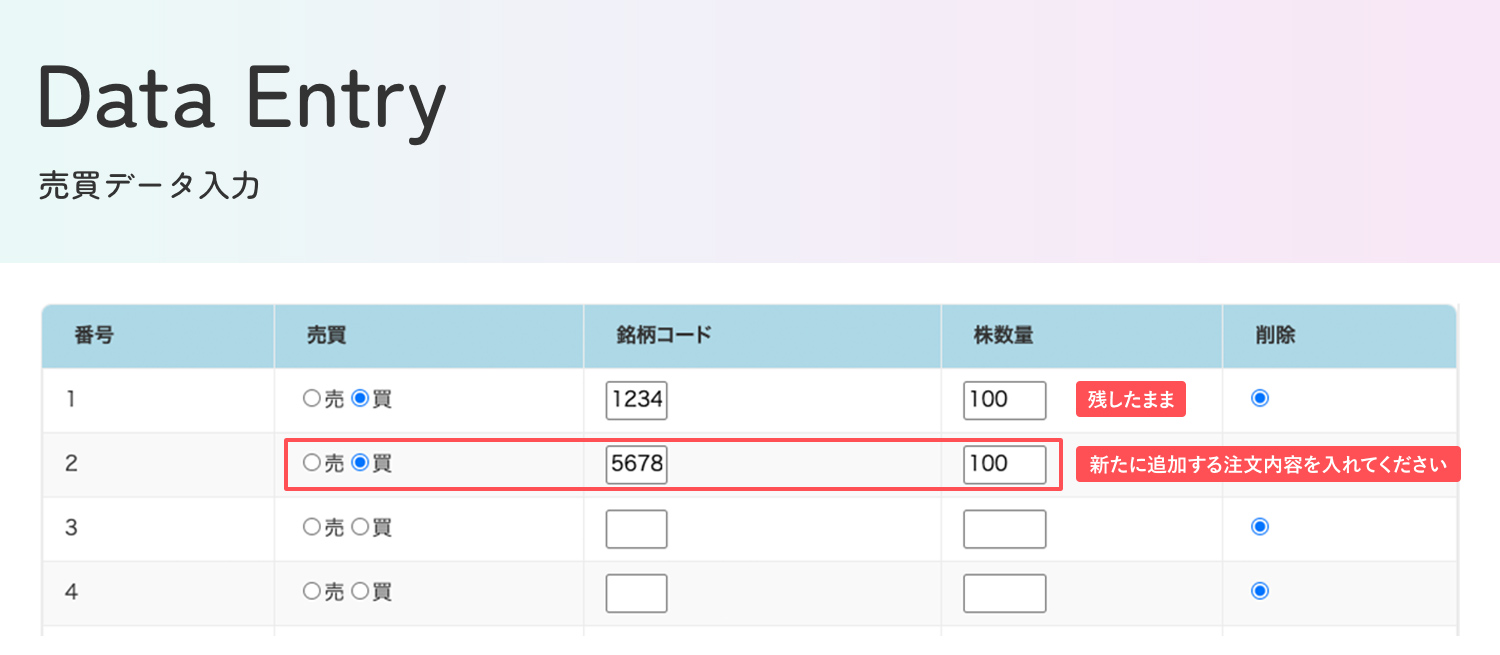Click the 銘柄コード field containing 5678
1500x655 pixels.
[x=636, y=464]
